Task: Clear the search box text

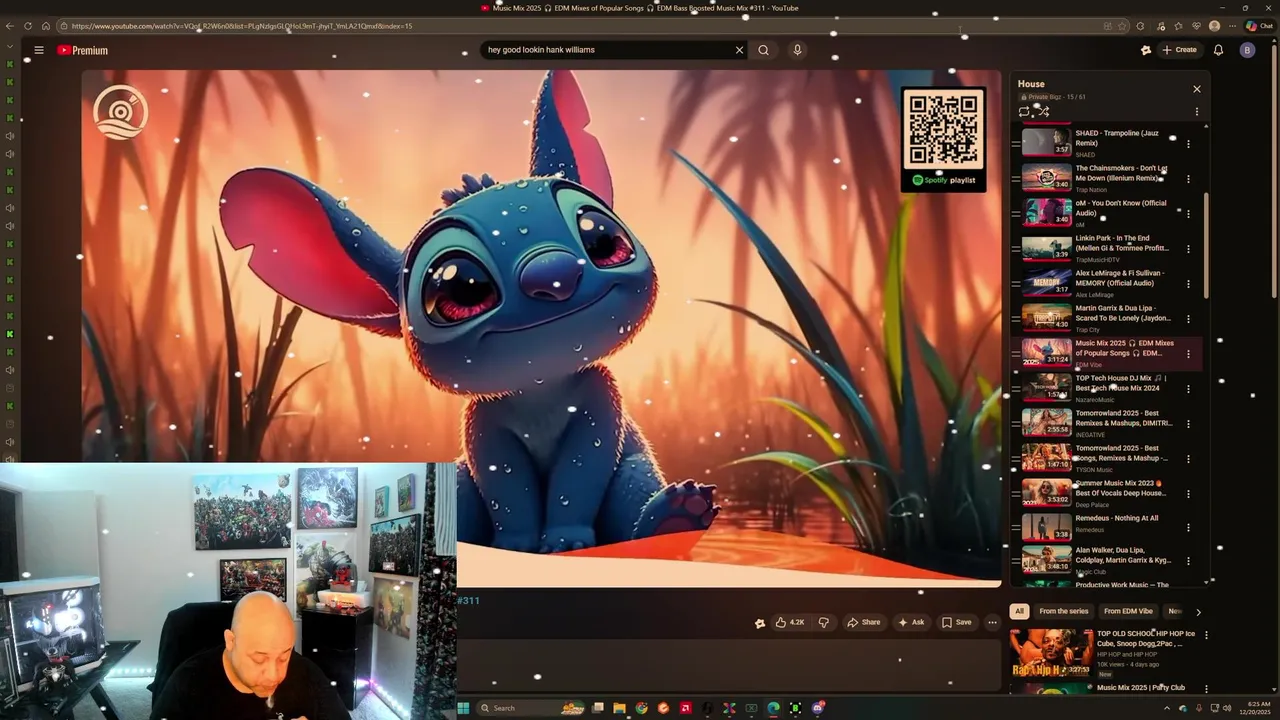Action: [739, 50]
